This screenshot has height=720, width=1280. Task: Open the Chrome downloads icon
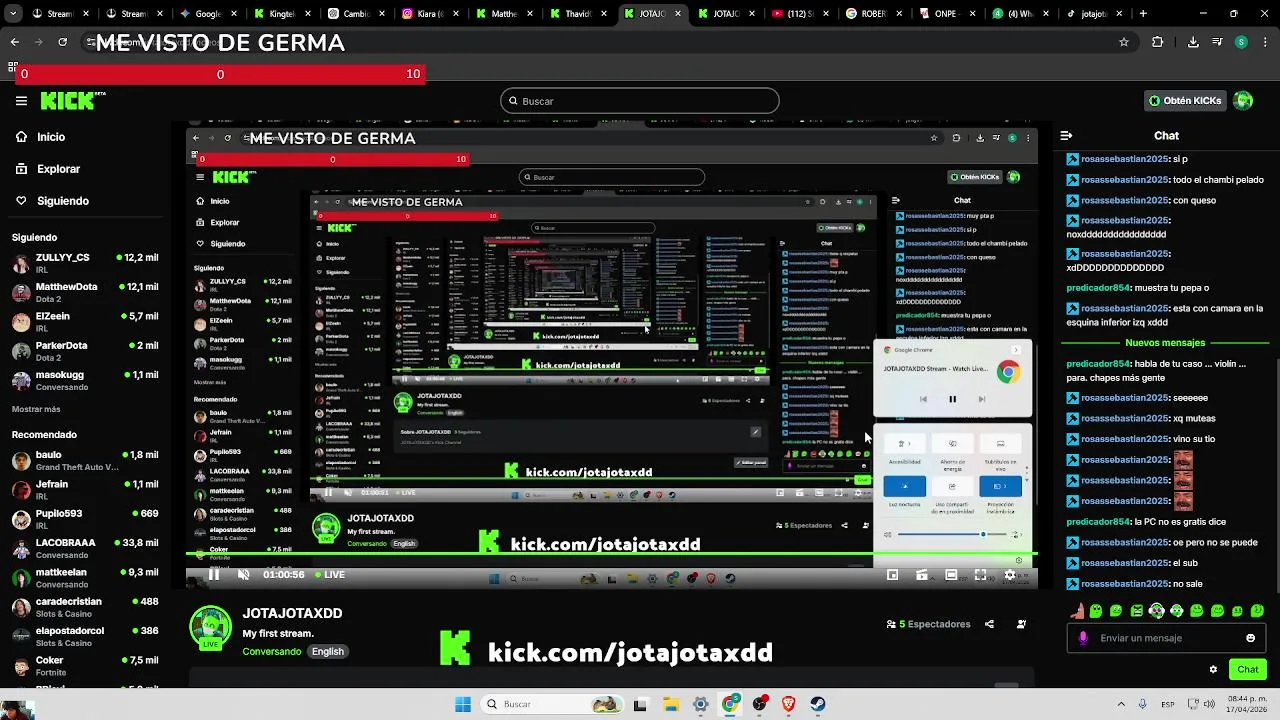click(1193, 42)
